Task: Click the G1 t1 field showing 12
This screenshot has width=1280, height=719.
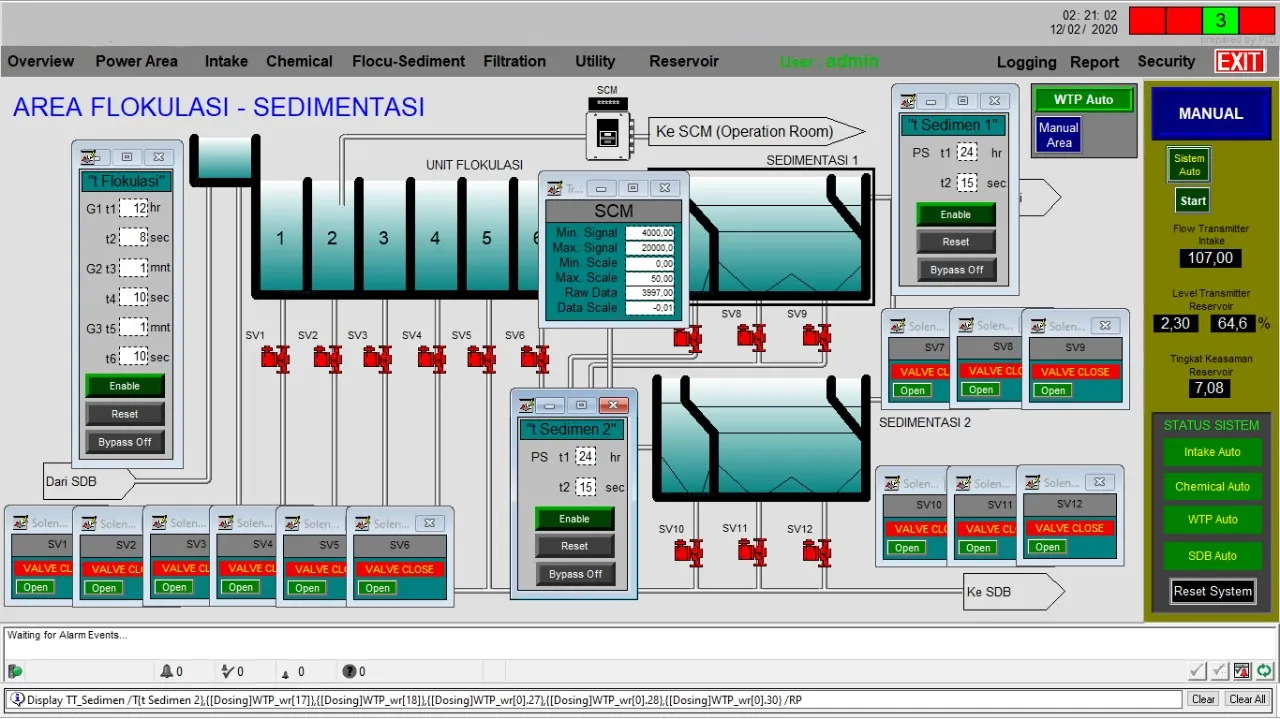Action: (134, 208)
